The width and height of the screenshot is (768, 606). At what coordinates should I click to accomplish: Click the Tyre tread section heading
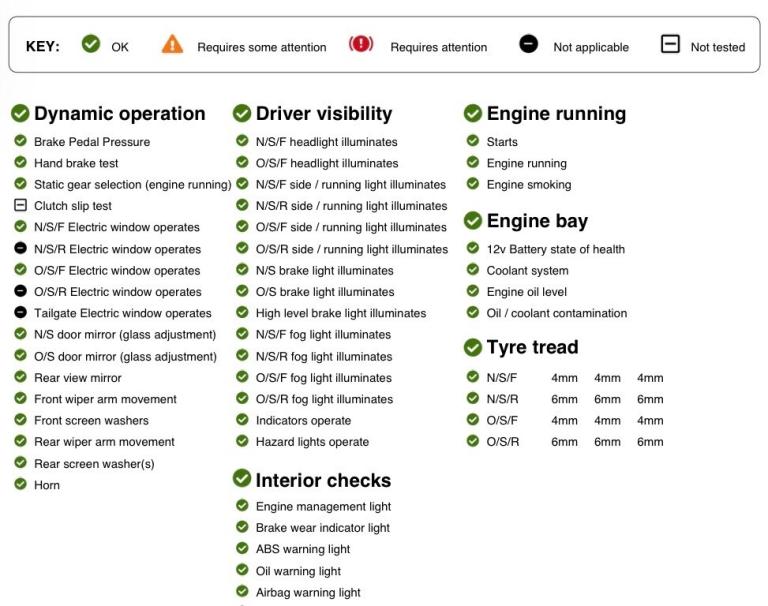coord(532,348)
